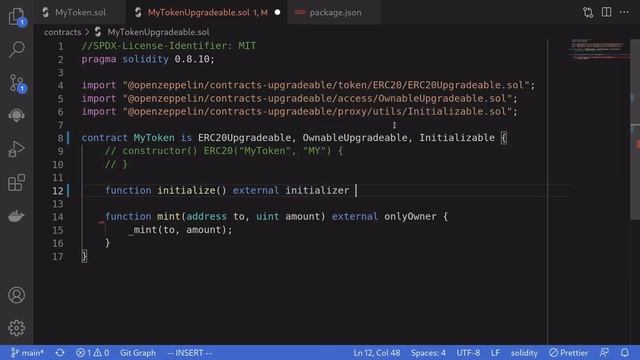Click onlyOwner modifier on line 14
Image resolution: width=640 pixels, height=360 pixels.
[x=410, y=217]
